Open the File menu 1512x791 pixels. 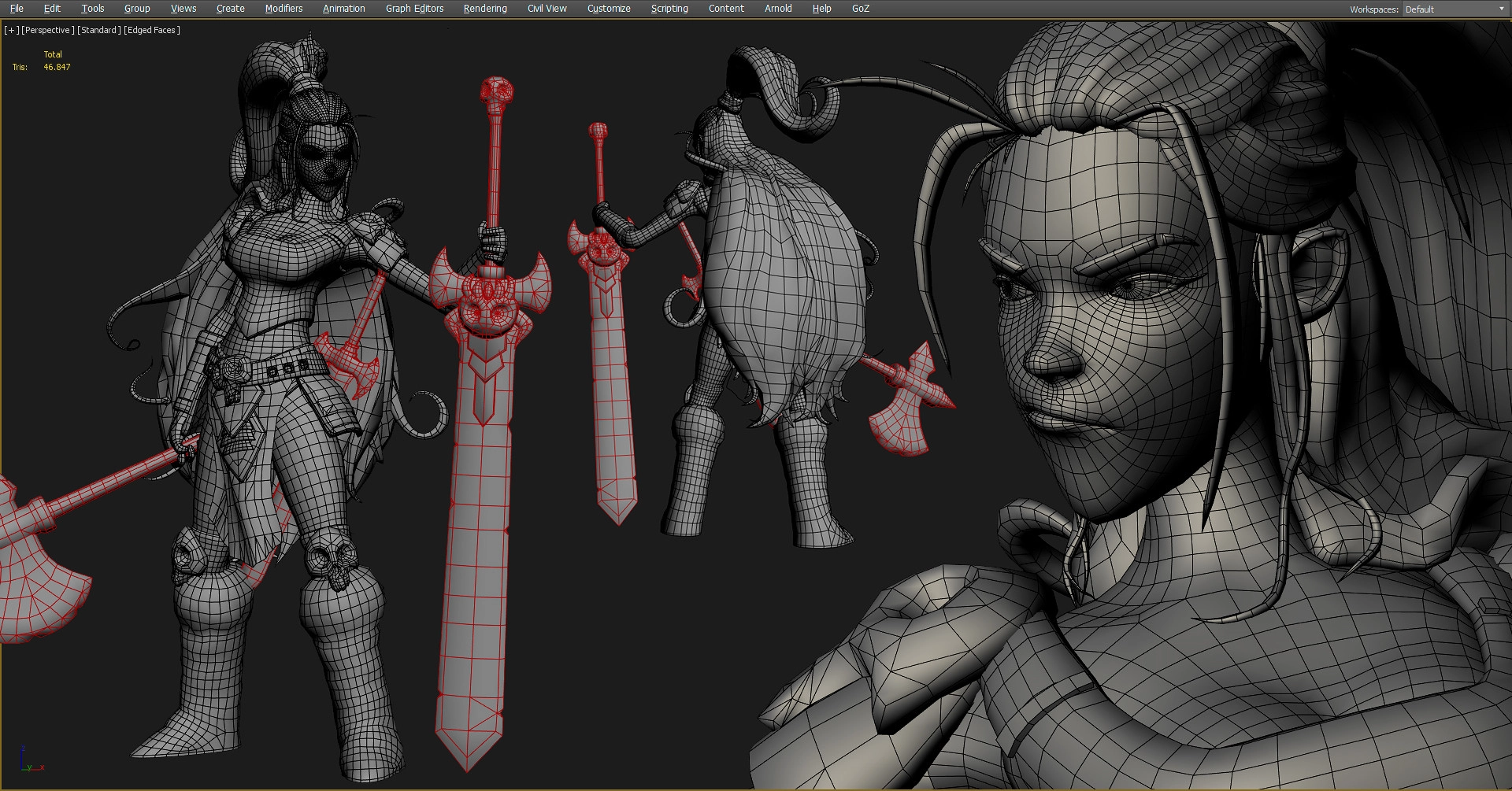click(x=17, y=9)
